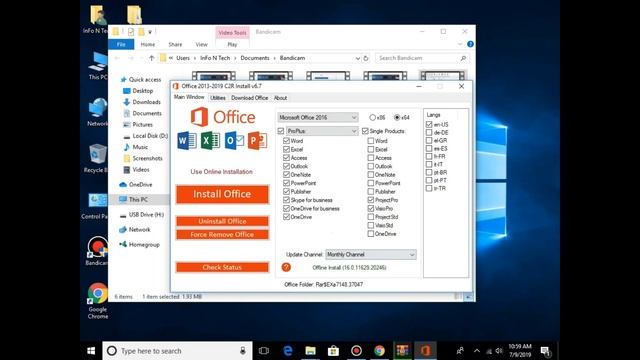Image resolution: width=640 pixels, height=360 pixels.
Task: Uncheck Skype for business
Action: [x=286, y=200]
